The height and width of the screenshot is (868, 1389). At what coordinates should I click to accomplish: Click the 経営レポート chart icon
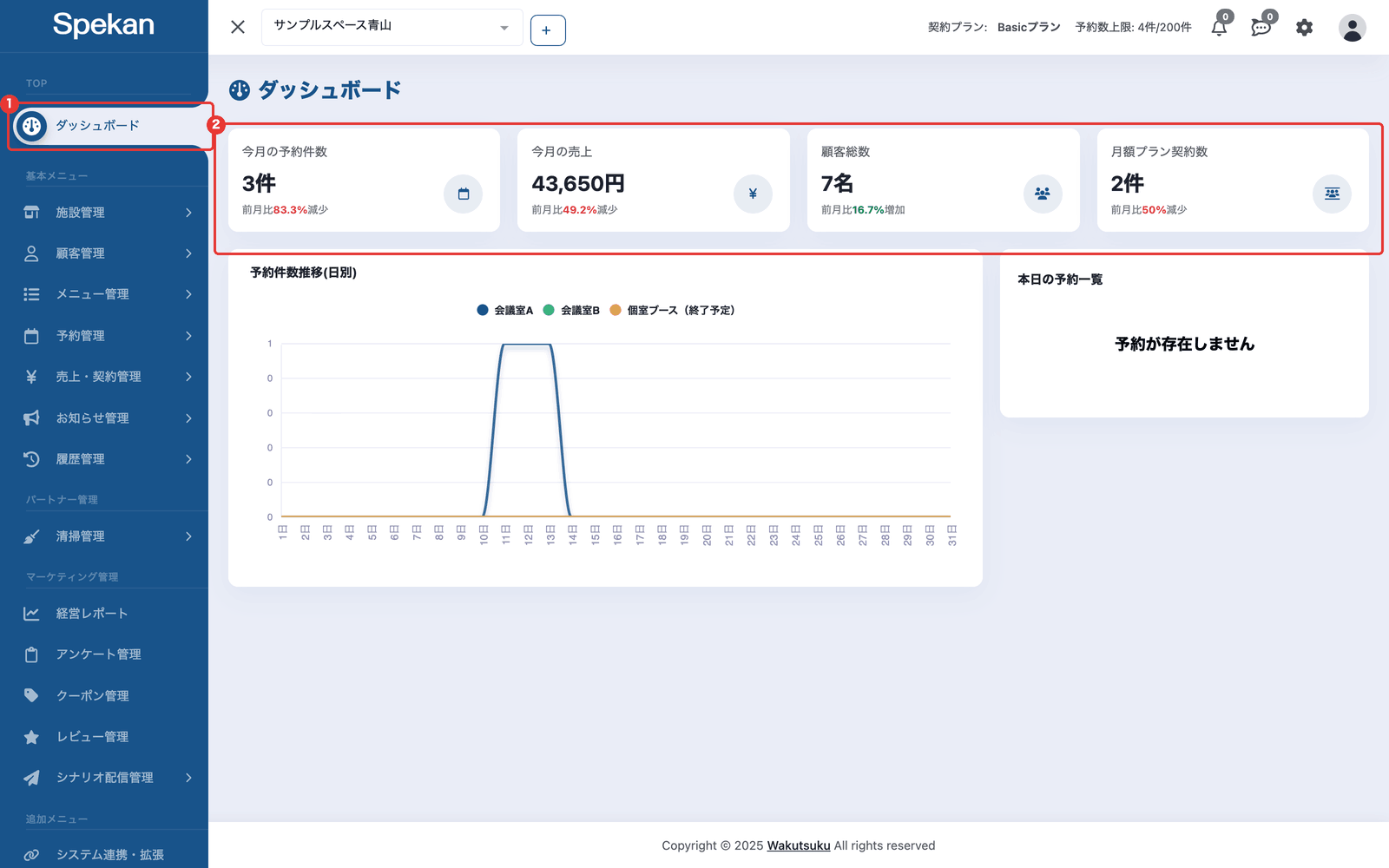coord(31,614)
